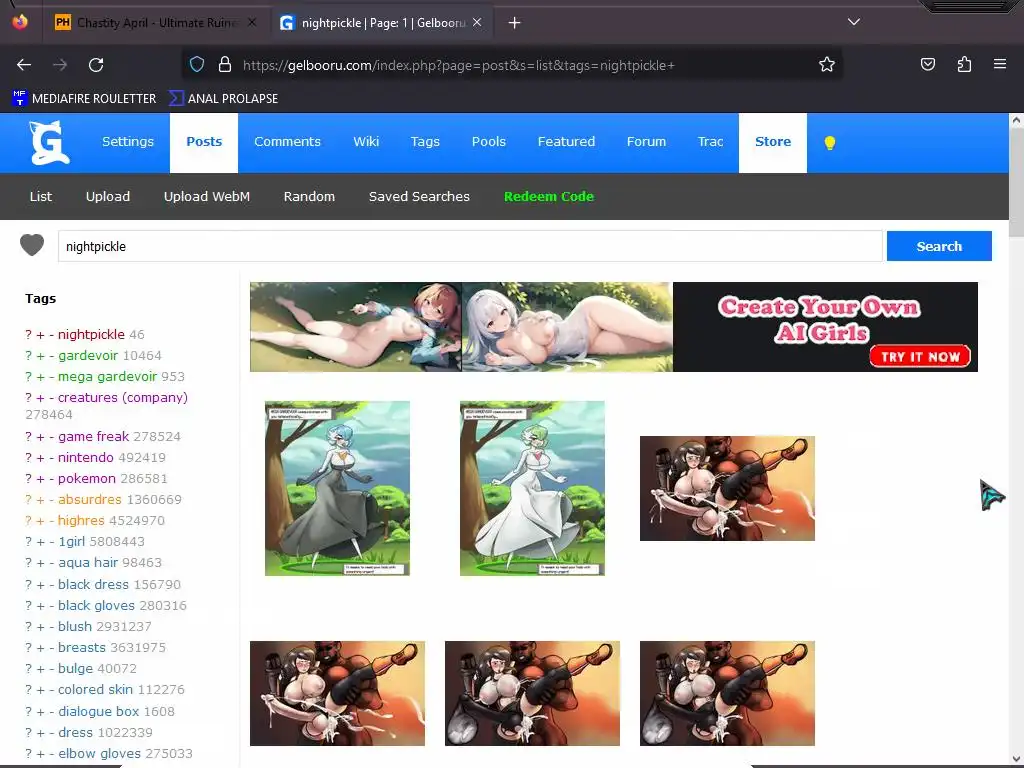Click the plus next to black dress

pos(40,584)
